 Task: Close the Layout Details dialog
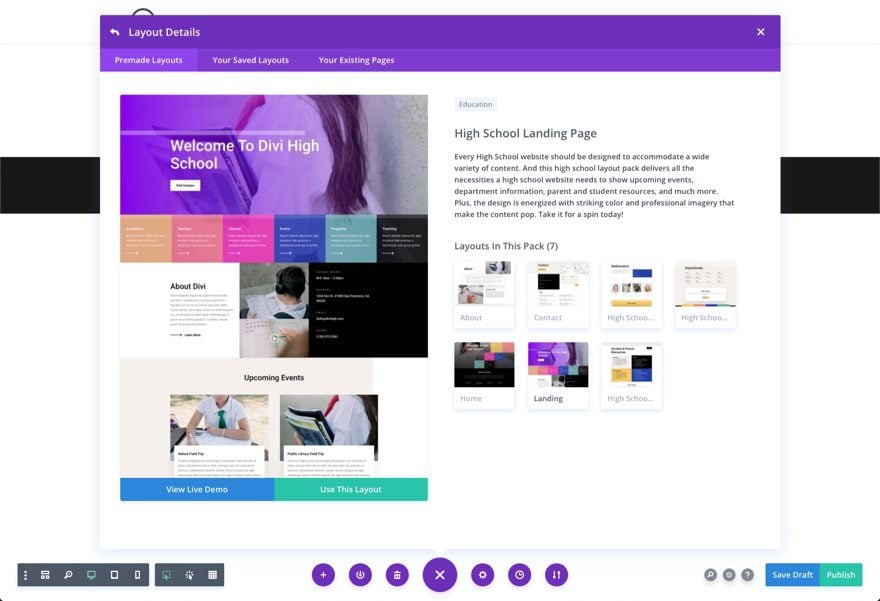tap(760, 32)
